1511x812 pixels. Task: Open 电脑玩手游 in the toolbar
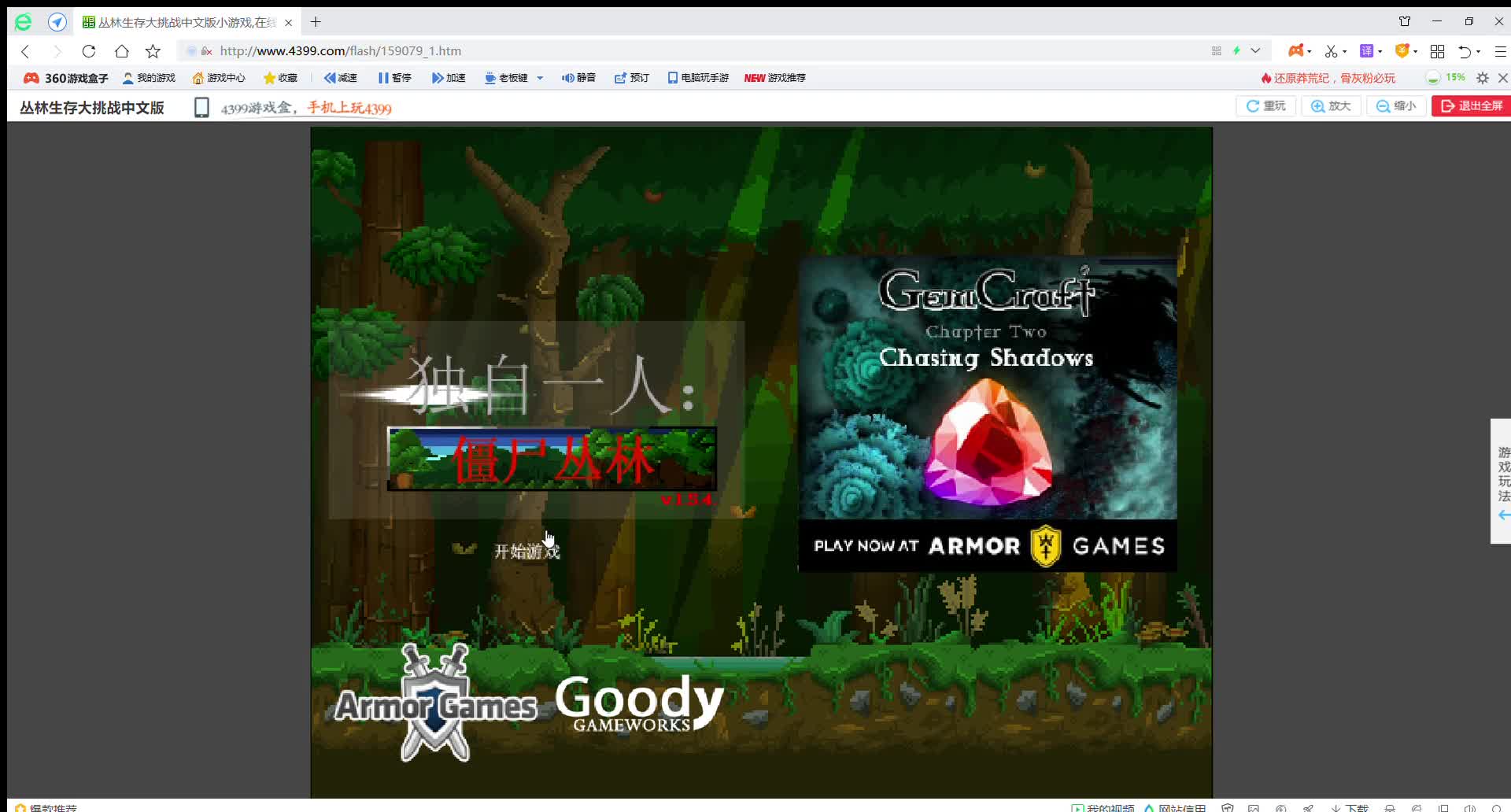point(698,78)
